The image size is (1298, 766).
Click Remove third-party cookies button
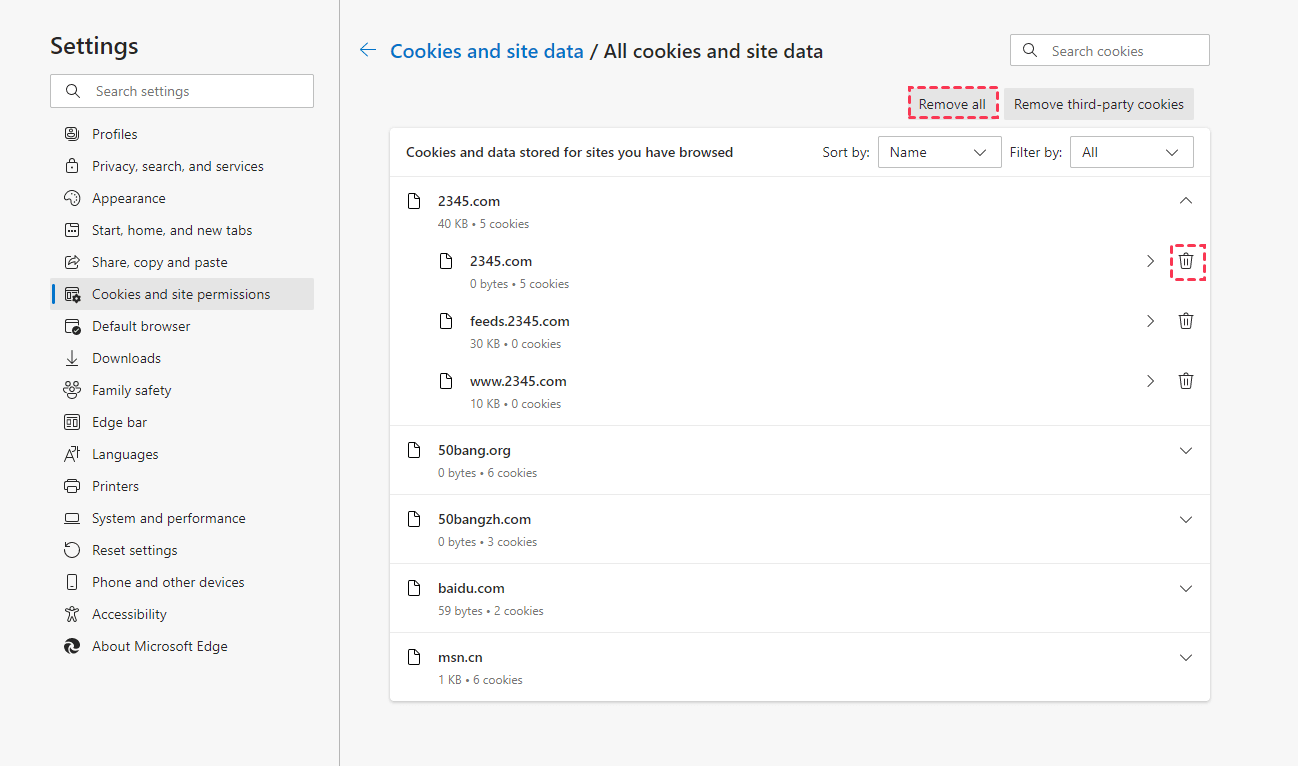(1098, 104)
